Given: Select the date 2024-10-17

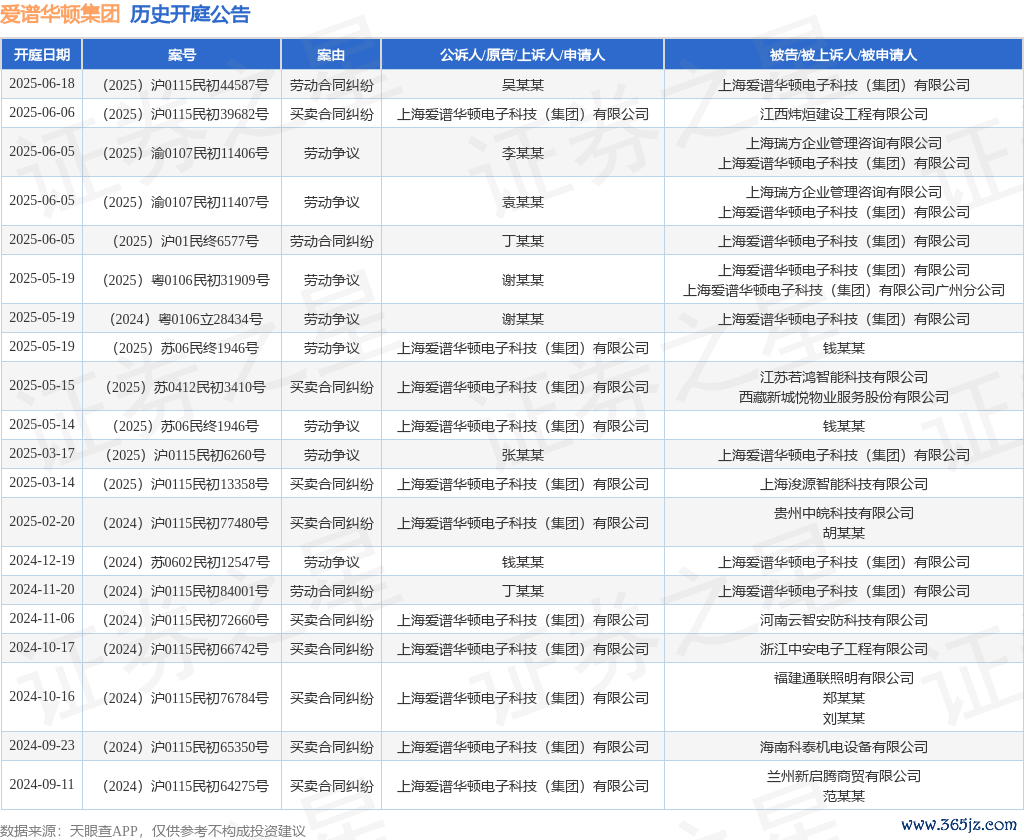Looking at the screenshot, I should (x=42, y=647).
